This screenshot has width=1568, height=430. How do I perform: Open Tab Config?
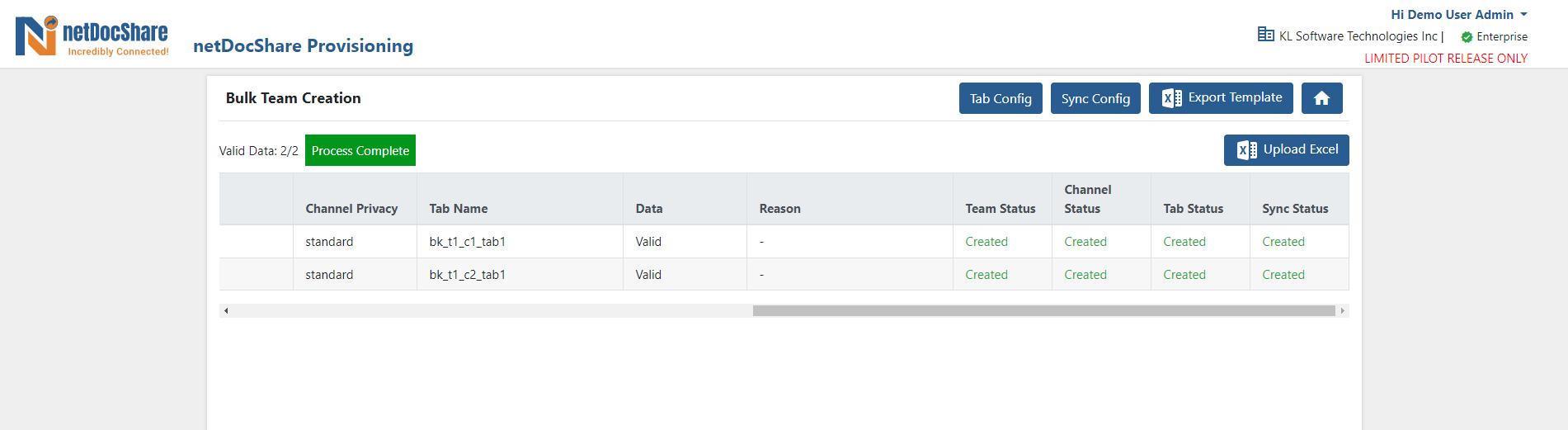tap(1001, 98)
